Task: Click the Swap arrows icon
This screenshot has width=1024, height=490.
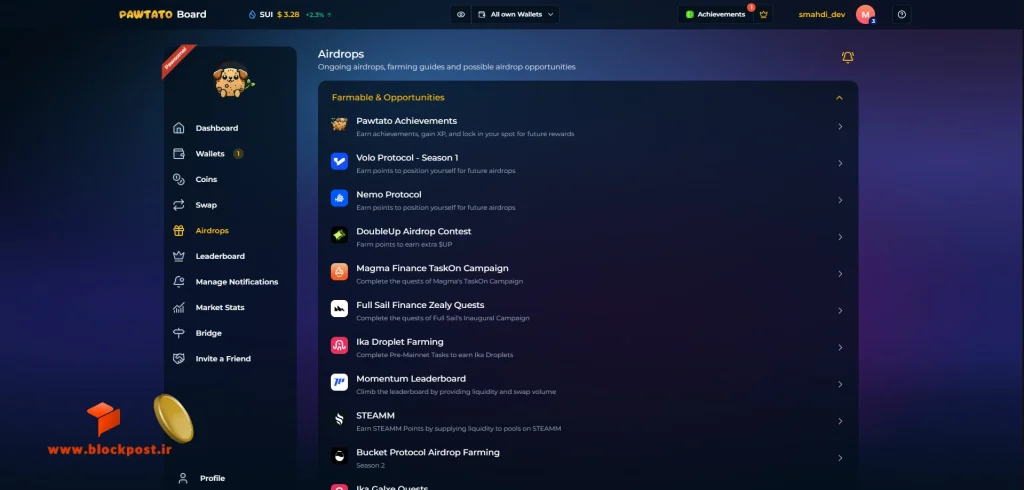Action: (x=178, y=205)
